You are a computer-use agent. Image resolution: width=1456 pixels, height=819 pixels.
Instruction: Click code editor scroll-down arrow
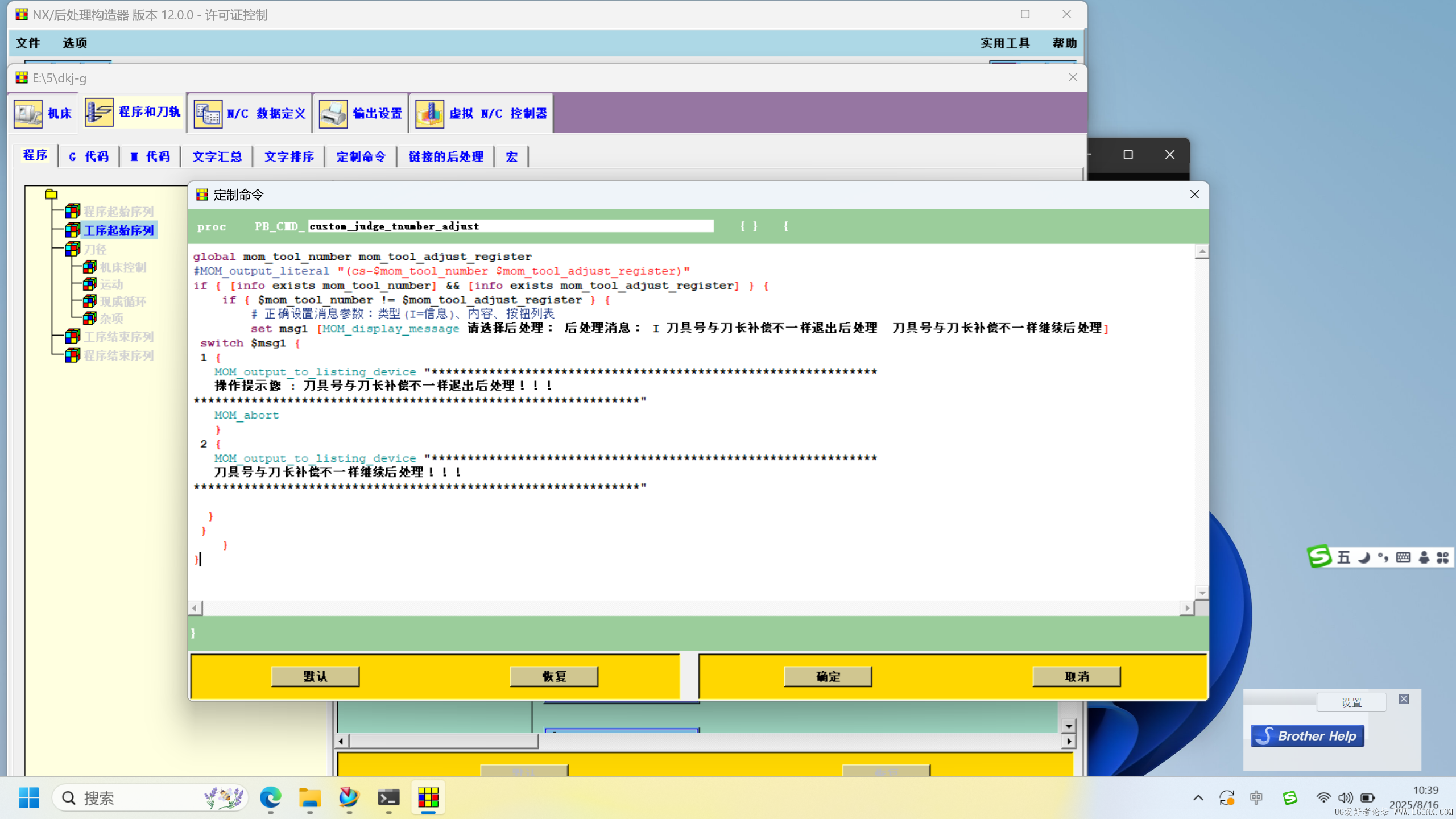pos(1202,593)
